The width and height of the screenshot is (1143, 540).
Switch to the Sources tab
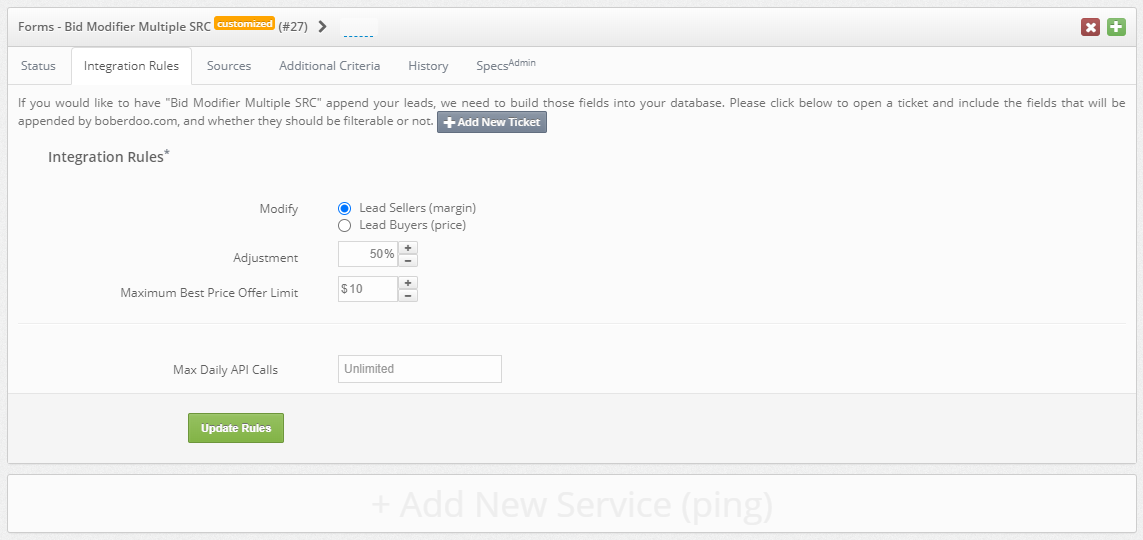point(229,66)
